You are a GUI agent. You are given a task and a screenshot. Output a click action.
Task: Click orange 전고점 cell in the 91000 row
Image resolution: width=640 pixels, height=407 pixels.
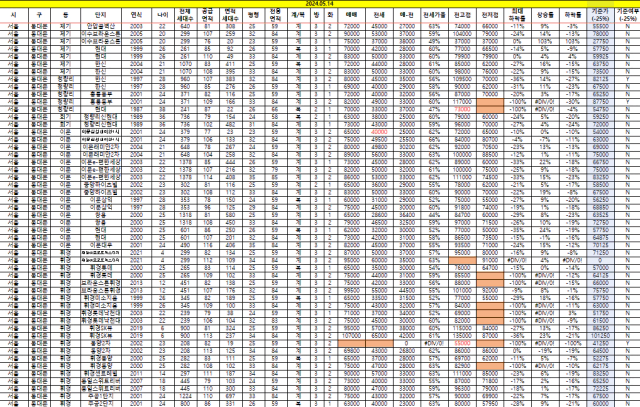[x=462, y=260]
